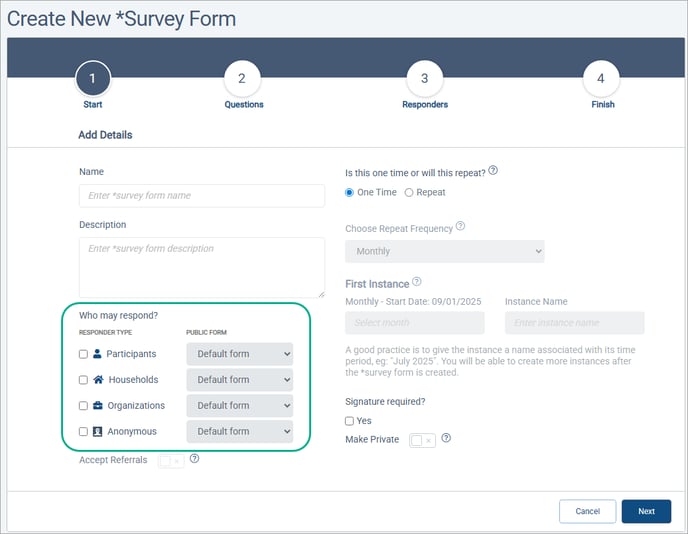
Task: Check the Participants responder checkbox
Action: 83,354
